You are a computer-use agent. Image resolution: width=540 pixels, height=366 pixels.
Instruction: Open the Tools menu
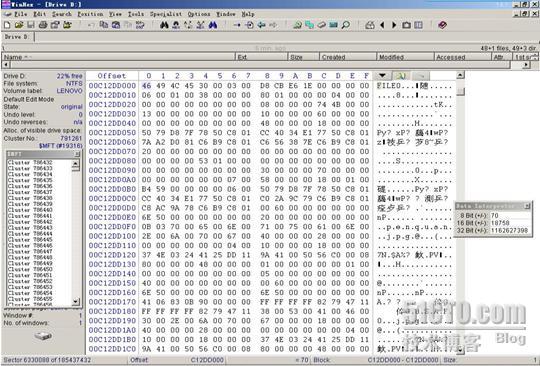pyautogui.click(x=136, y=14)
